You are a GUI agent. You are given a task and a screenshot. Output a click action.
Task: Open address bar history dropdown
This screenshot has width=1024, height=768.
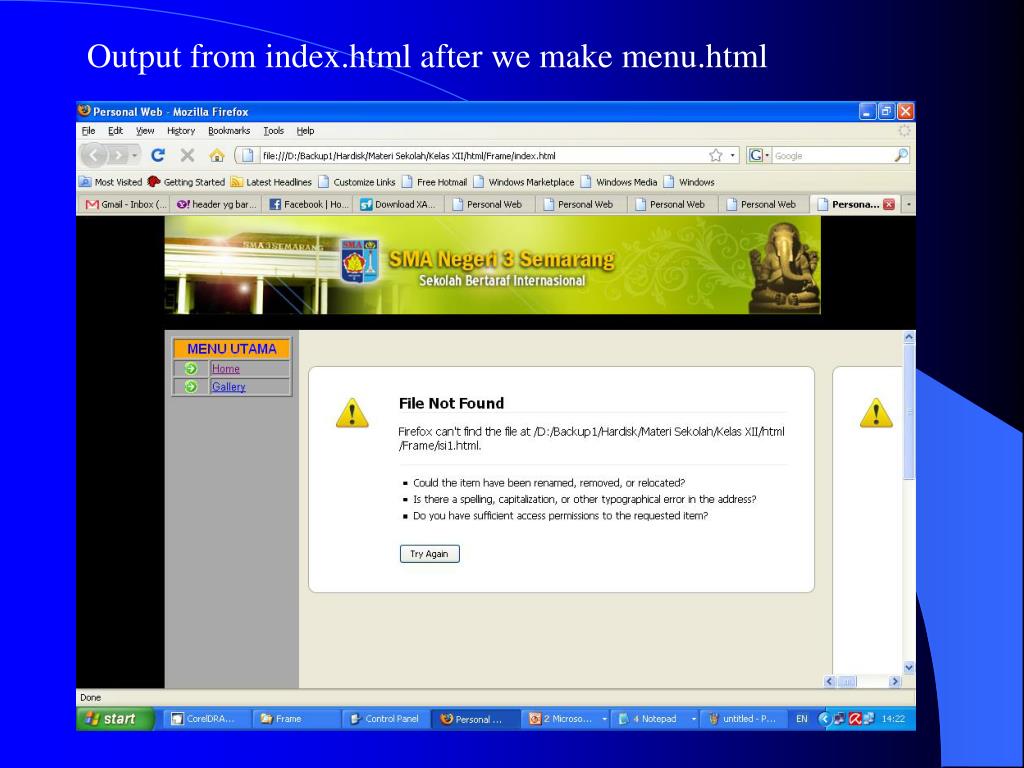(733, 155)
